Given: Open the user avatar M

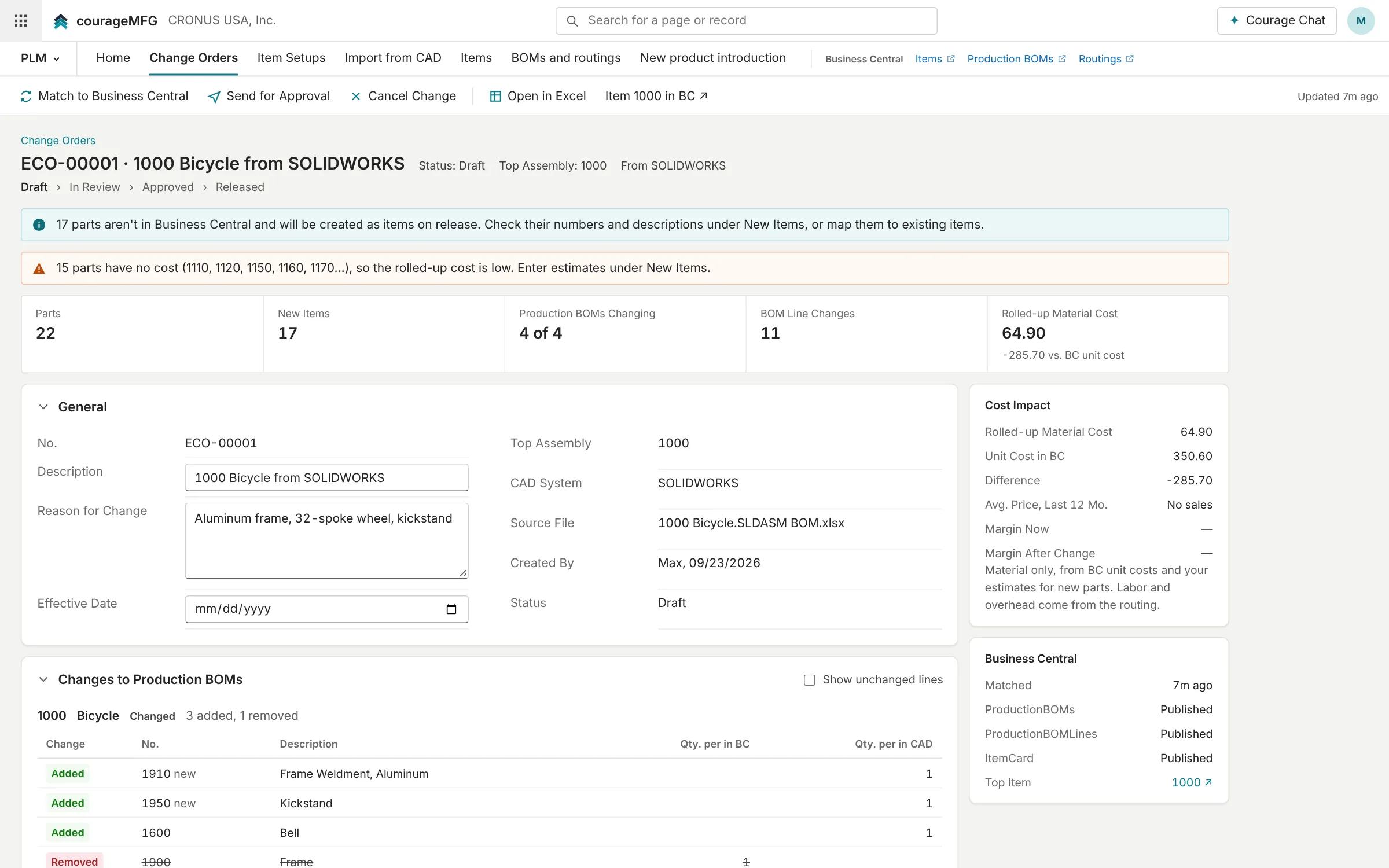Looking at the screenshot, I should click(x=1361, y=21).
